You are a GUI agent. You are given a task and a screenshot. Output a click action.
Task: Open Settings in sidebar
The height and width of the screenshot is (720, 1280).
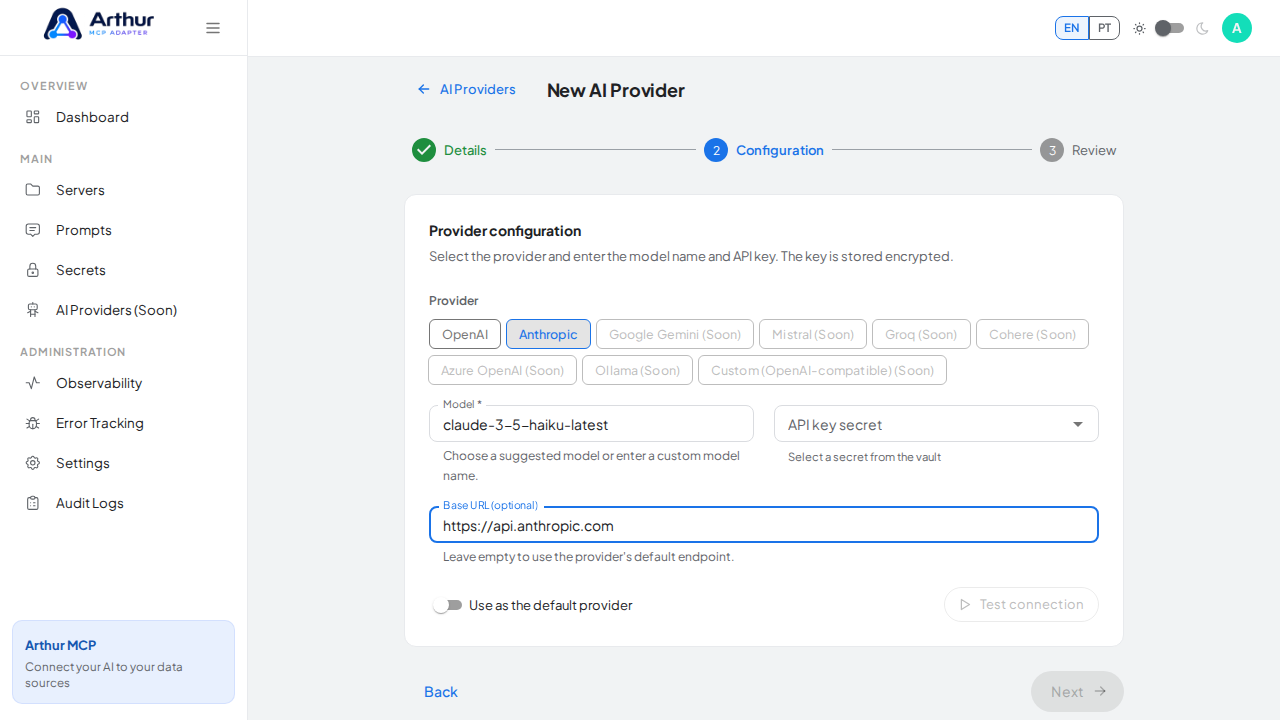click(x=124, y=463)
